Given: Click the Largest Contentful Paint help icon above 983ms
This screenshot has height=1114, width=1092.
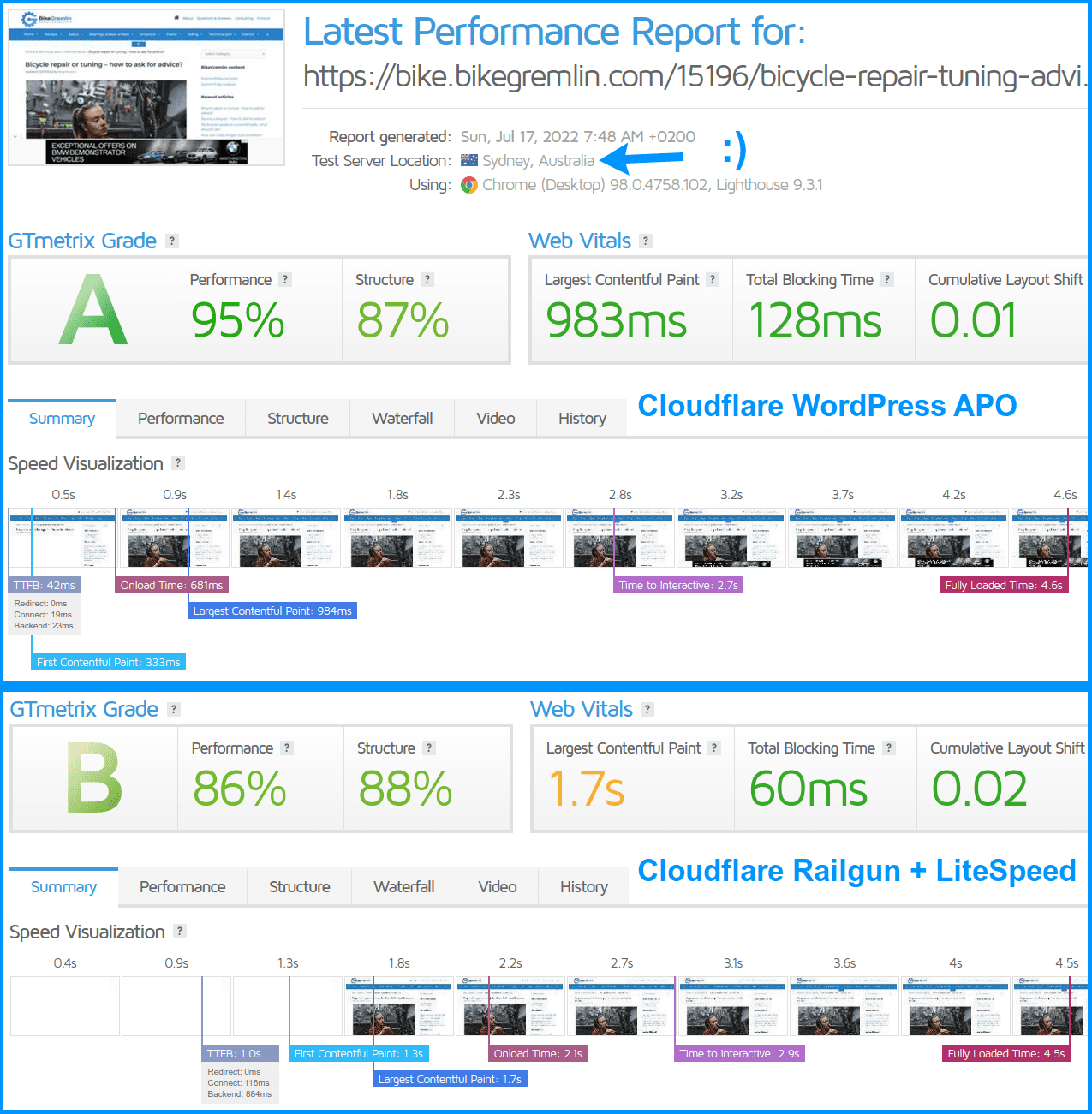Looking at the screenshot, I should (713, 280).
